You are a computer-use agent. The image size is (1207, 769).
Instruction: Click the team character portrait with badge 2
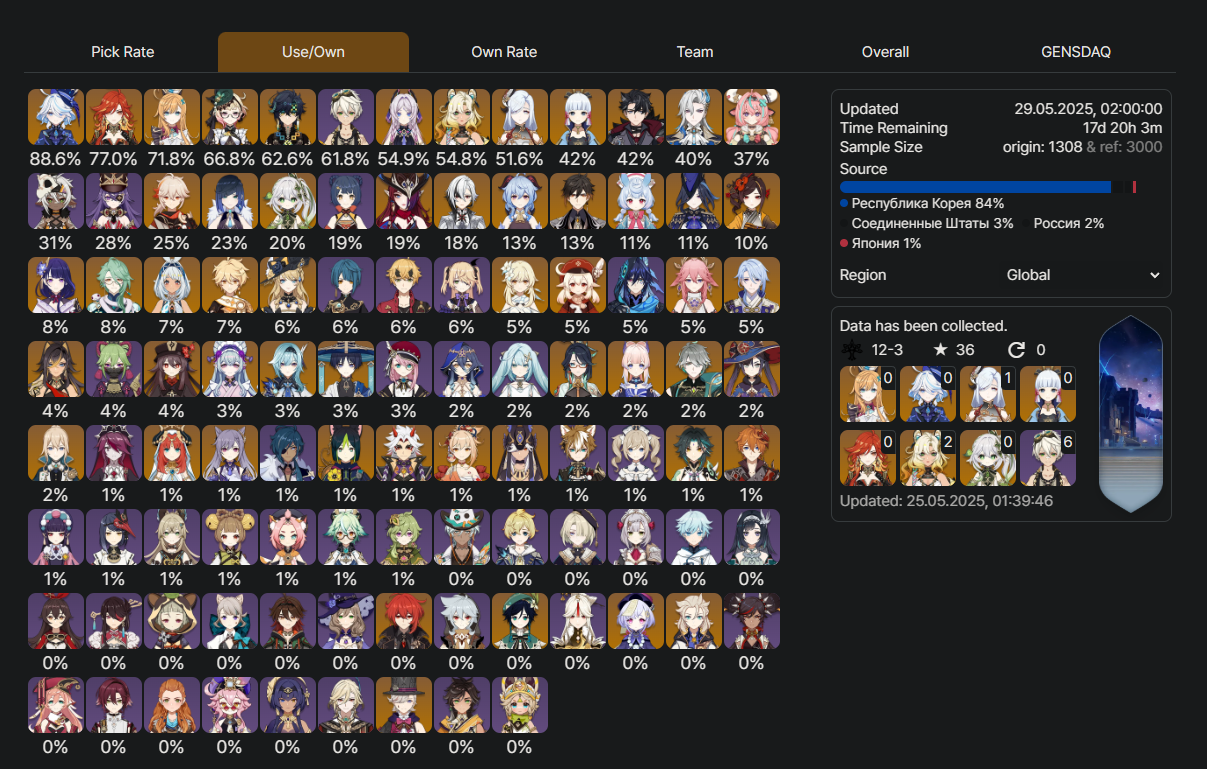click(928, 458)
